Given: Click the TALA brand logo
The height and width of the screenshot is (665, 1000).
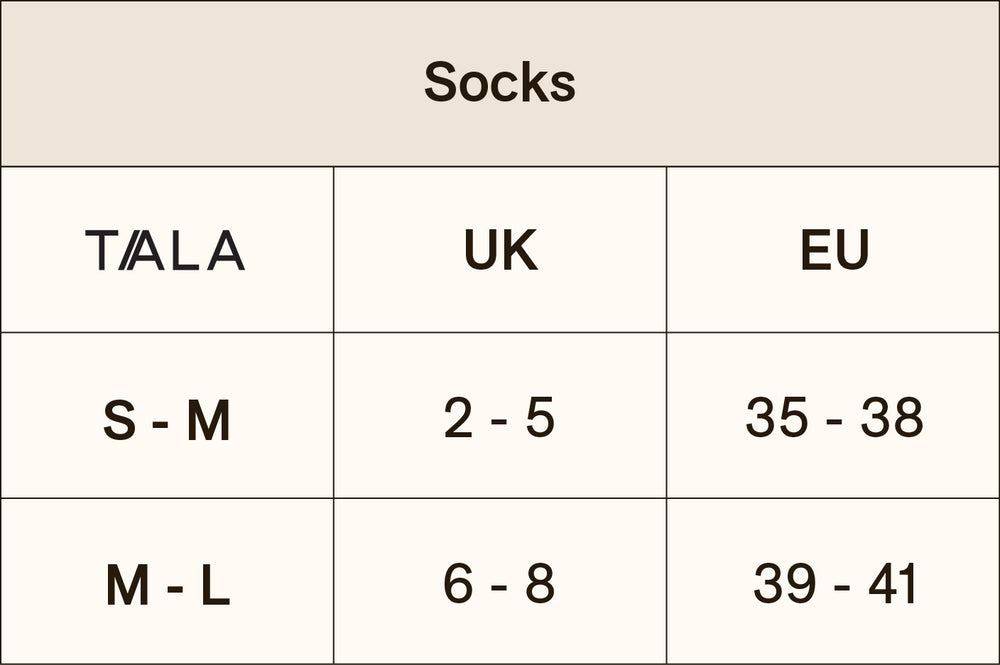Looking at the screenshot, I should [x=165, y=250].
